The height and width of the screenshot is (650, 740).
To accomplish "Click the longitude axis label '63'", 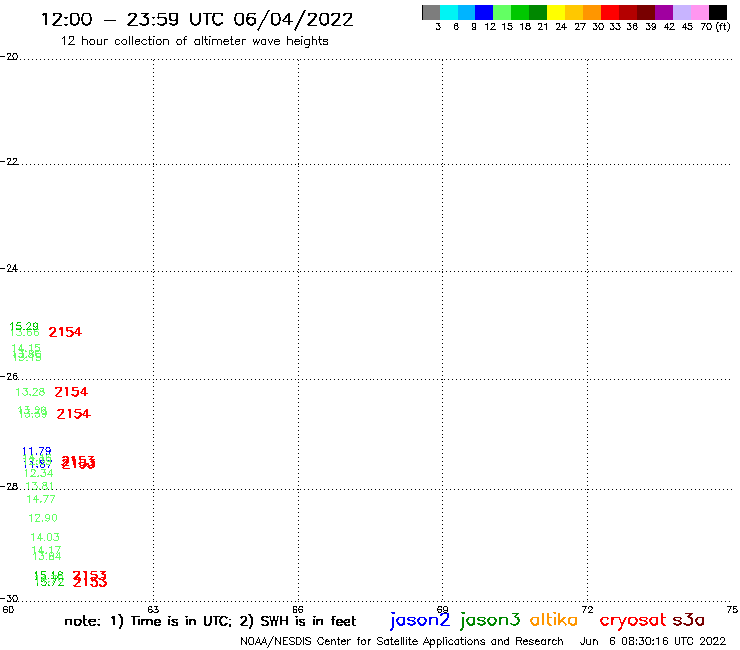I will [x=153, y=609].
